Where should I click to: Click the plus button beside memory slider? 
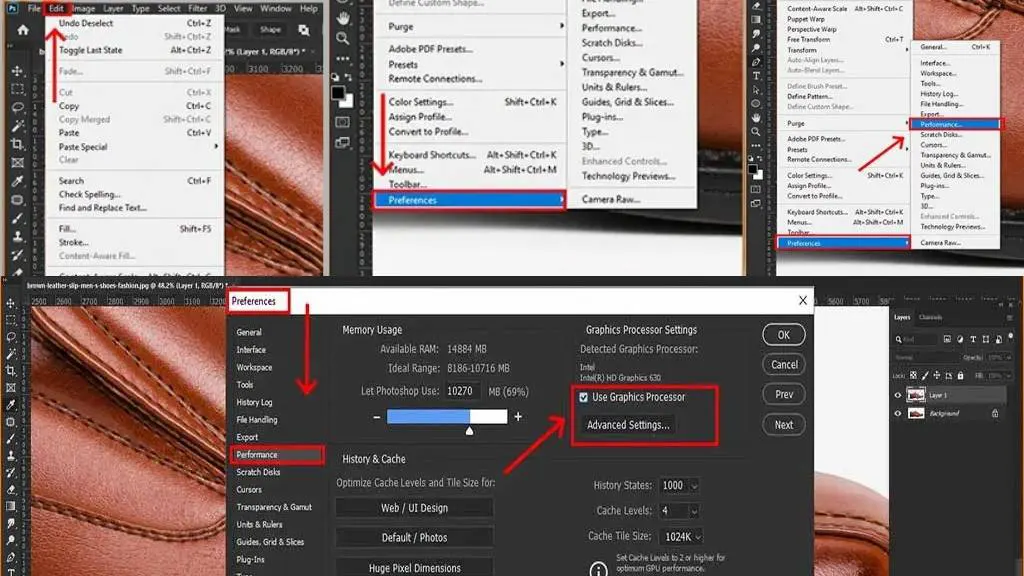tap(518, 417)
